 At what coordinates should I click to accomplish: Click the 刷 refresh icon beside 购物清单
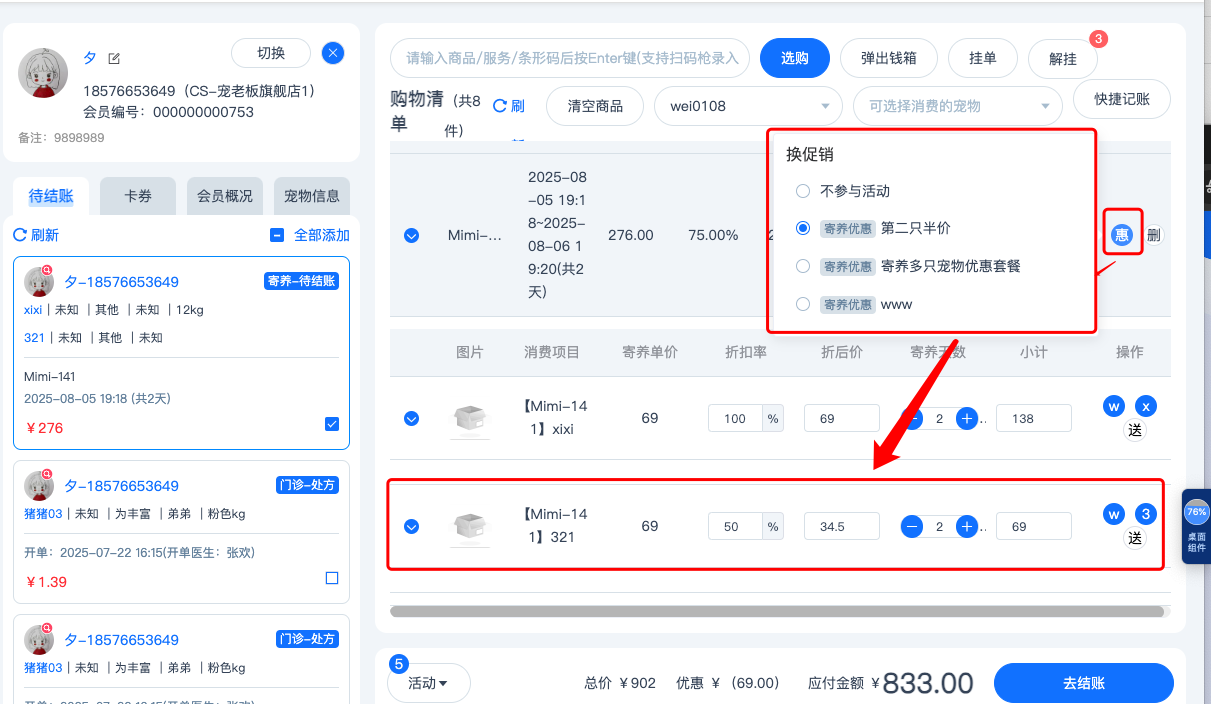(x=509, y=106)
